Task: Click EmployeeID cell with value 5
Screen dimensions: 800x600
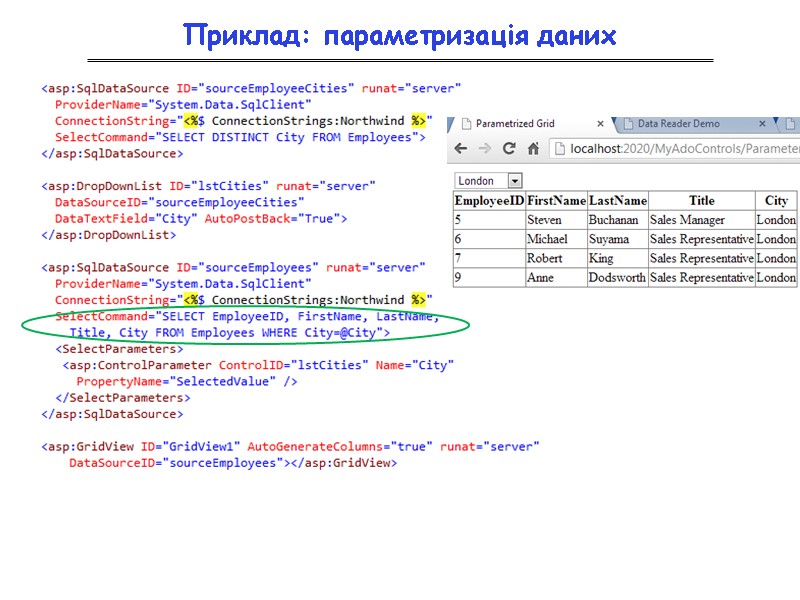Action: [x=489, y=220]
